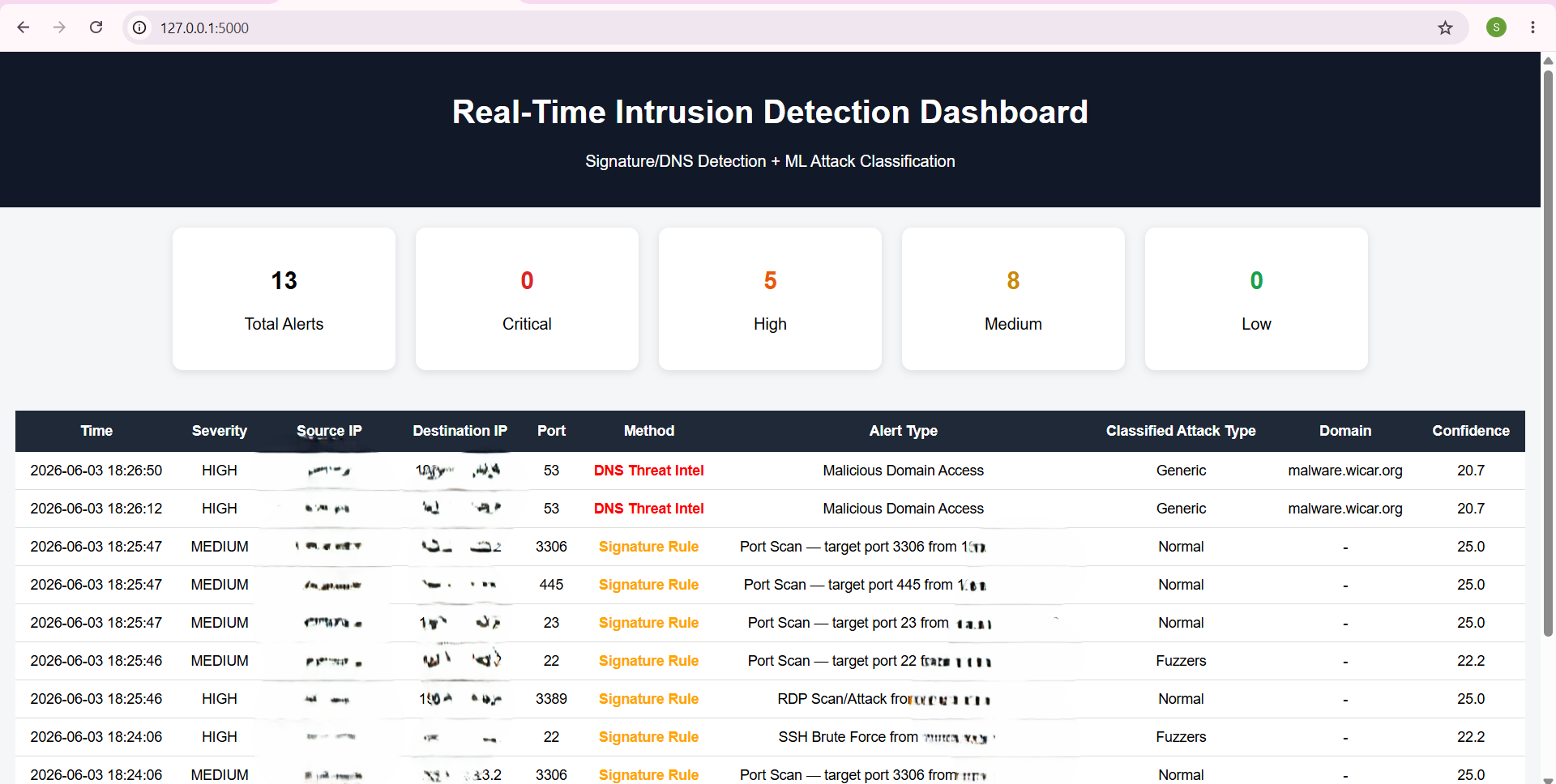Click the first DNS Threat Intel entry
Screen dimensions: 1556x784
648,471
